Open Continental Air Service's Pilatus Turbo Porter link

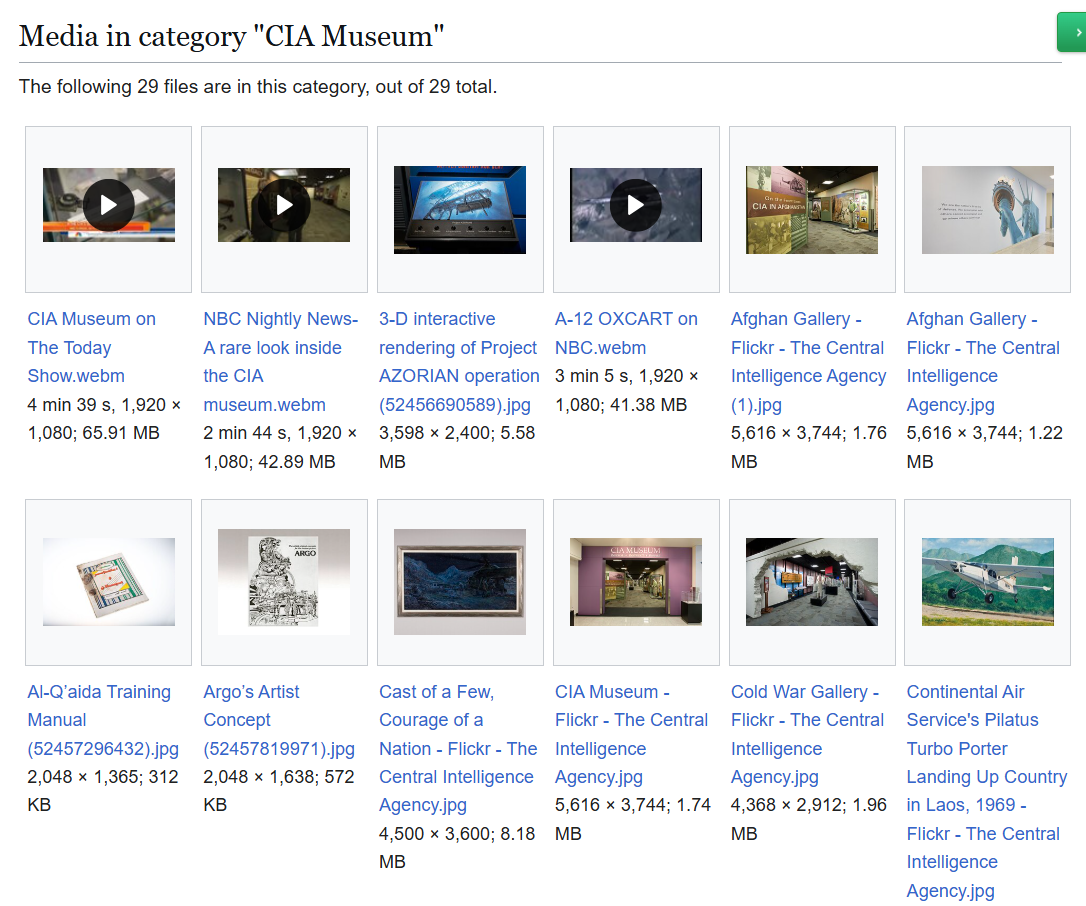(986, 791)
